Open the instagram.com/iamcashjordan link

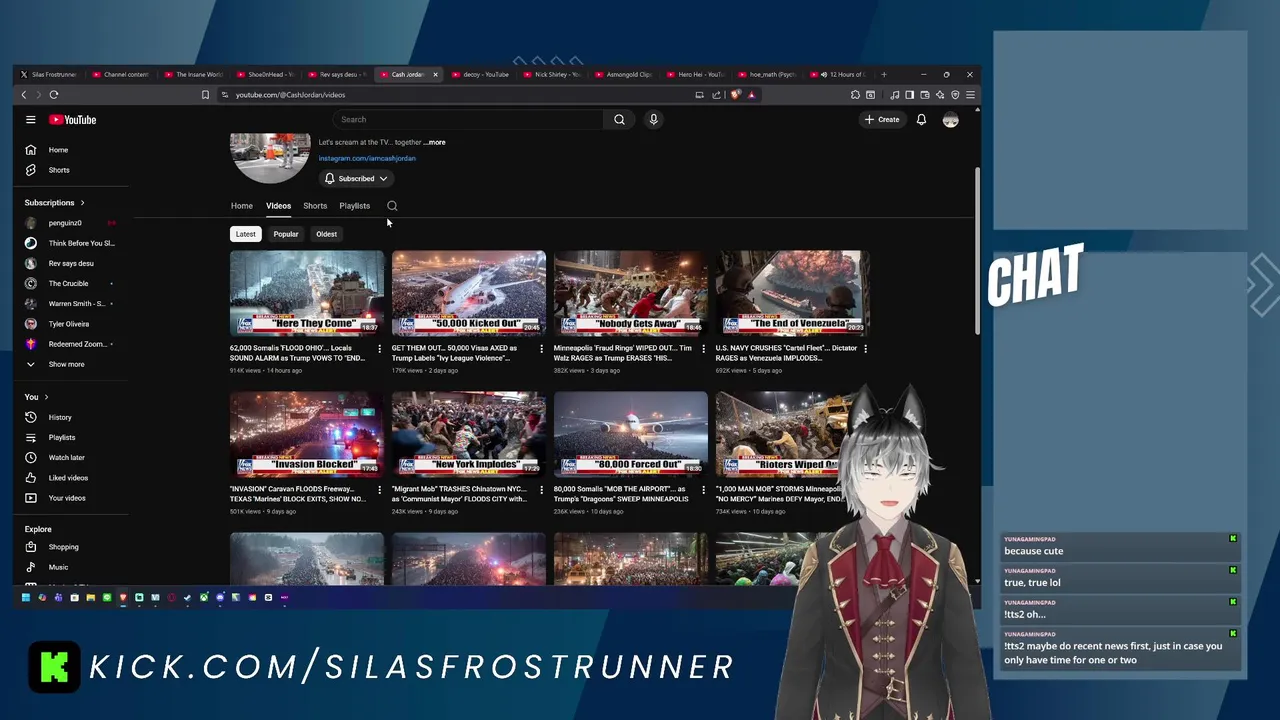click(367, 158)
